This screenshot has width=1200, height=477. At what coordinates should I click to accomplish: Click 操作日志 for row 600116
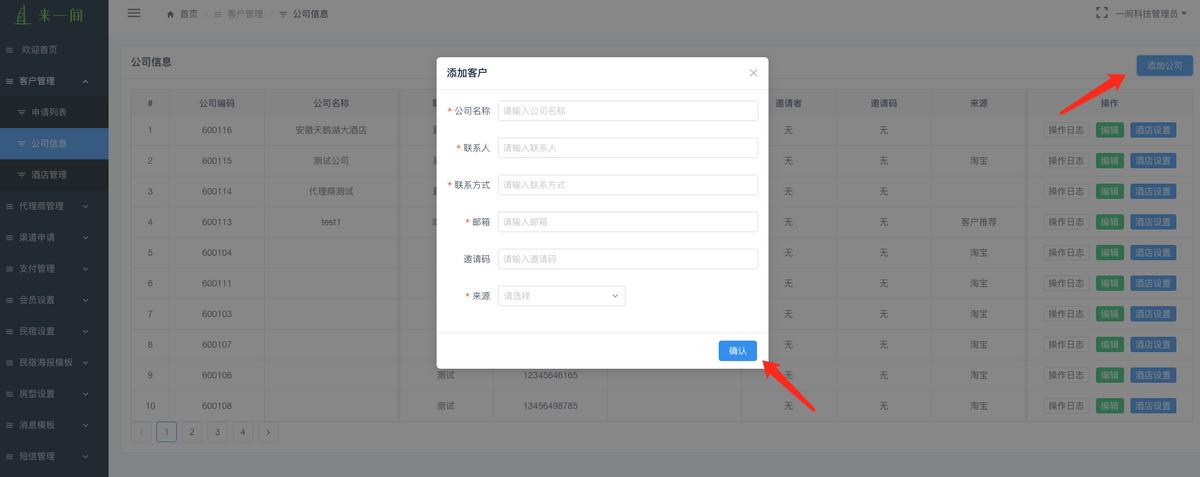[x=1065, y=130]
